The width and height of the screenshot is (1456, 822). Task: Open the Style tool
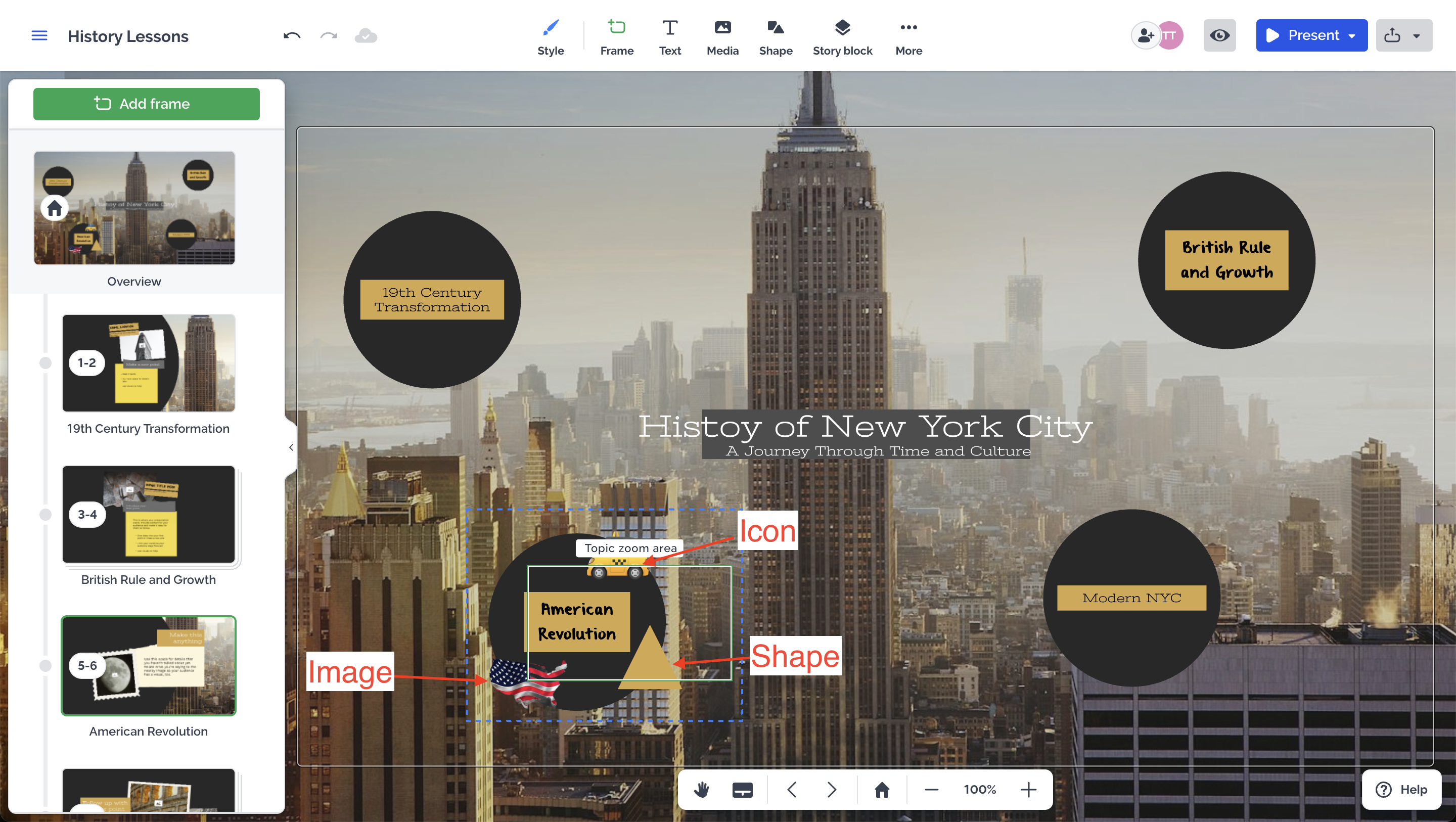pyautogui.click(x=550, y=37)
